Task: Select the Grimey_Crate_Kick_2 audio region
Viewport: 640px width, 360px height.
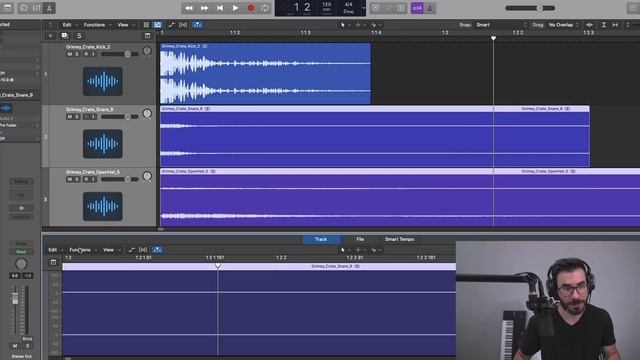Action: (x=265, y=73)
